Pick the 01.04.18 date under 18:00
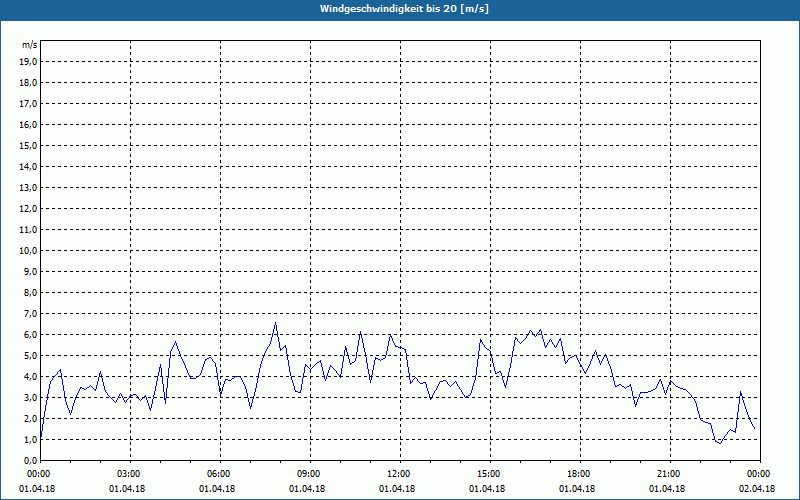 tap(577, 489)
